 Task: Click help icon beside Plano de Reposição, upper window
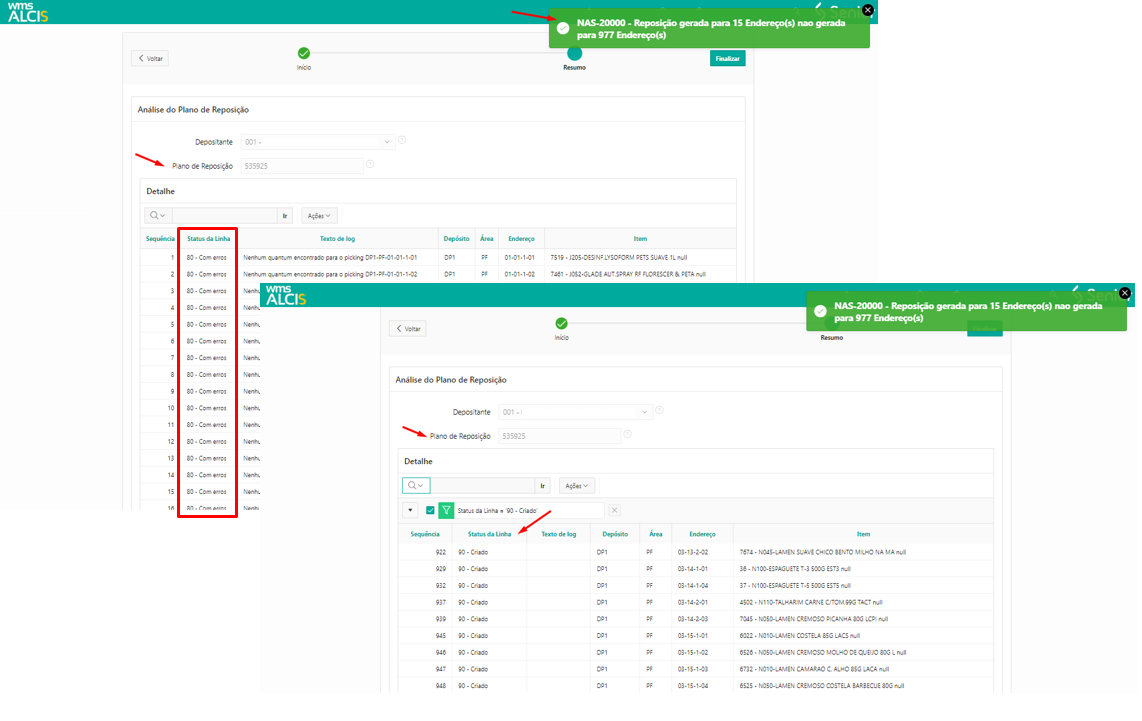coord(370,165)
